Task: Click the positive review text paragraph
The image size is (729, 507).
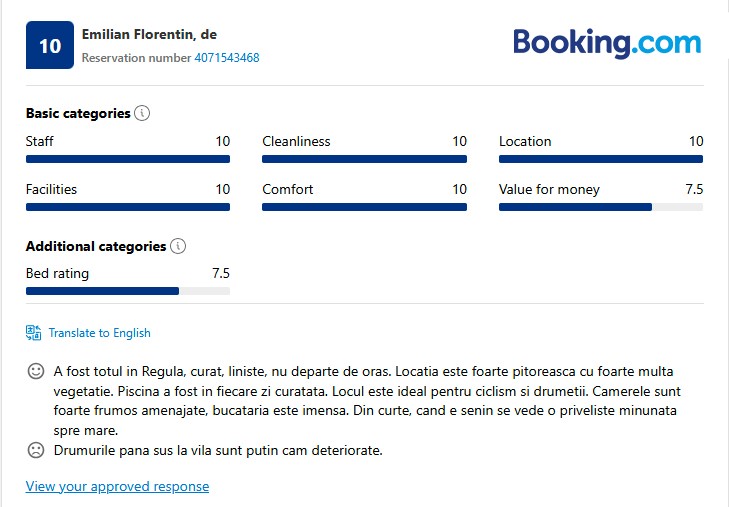Action: point(368,400)
